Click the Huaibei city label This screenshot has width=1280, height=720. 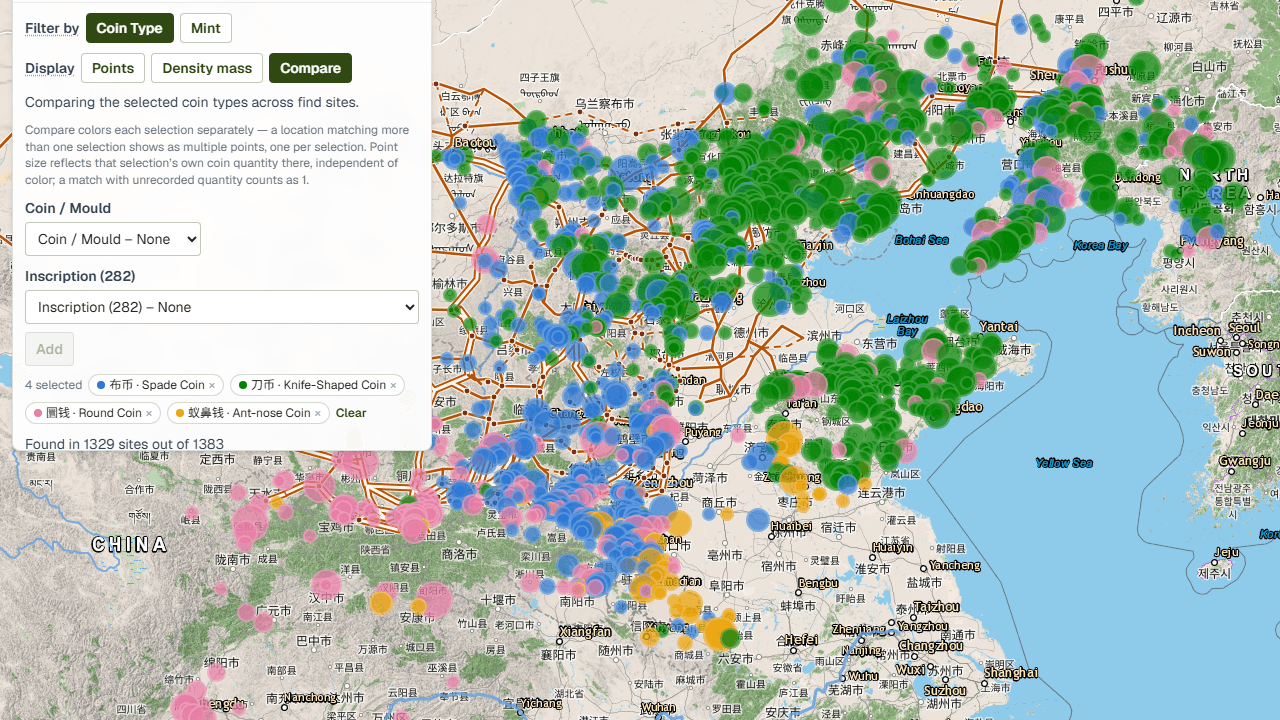tap(791, 525)
